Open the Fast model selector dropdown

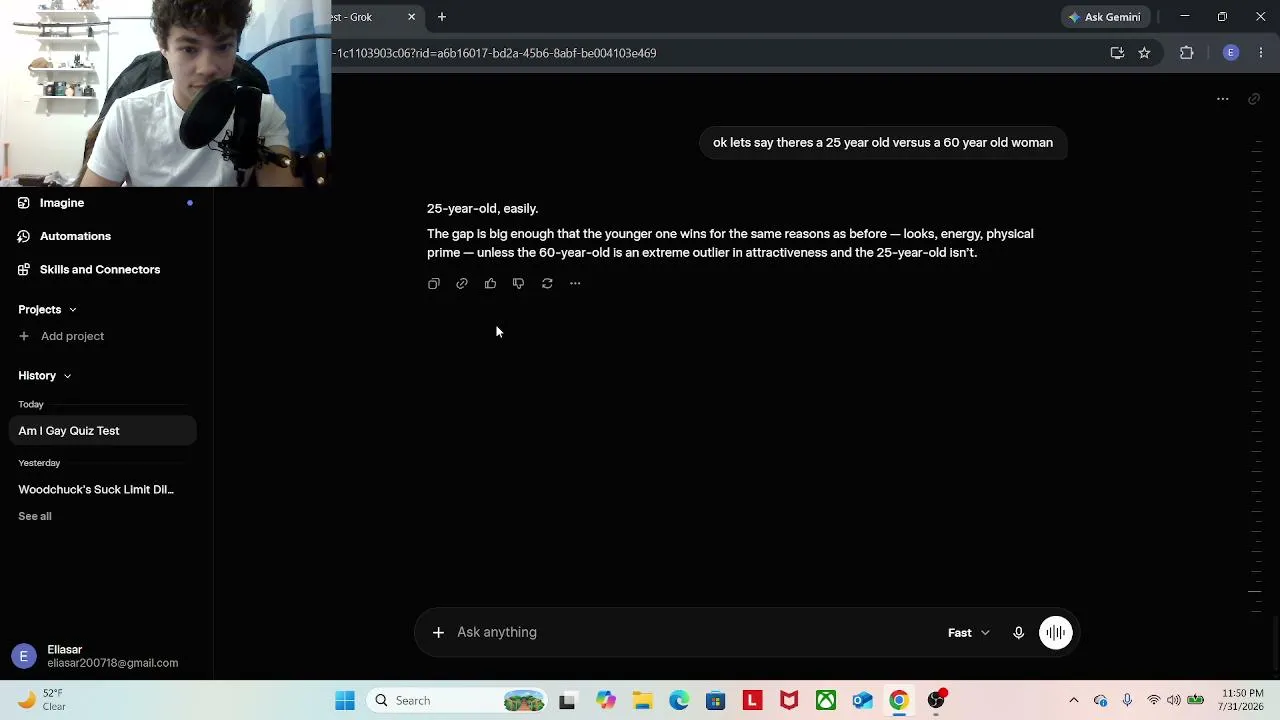click(x=968, y=632)
